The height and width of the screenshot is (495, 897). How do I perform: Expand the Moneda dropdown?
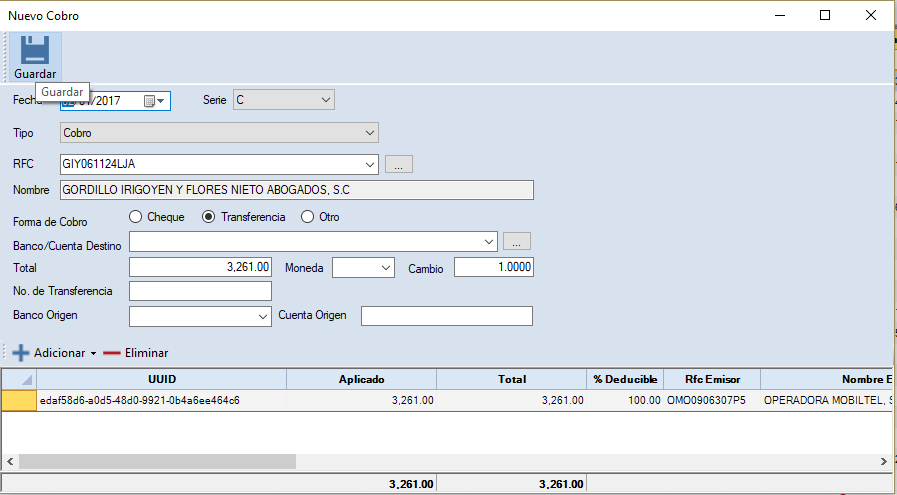[x=386, y=268]
